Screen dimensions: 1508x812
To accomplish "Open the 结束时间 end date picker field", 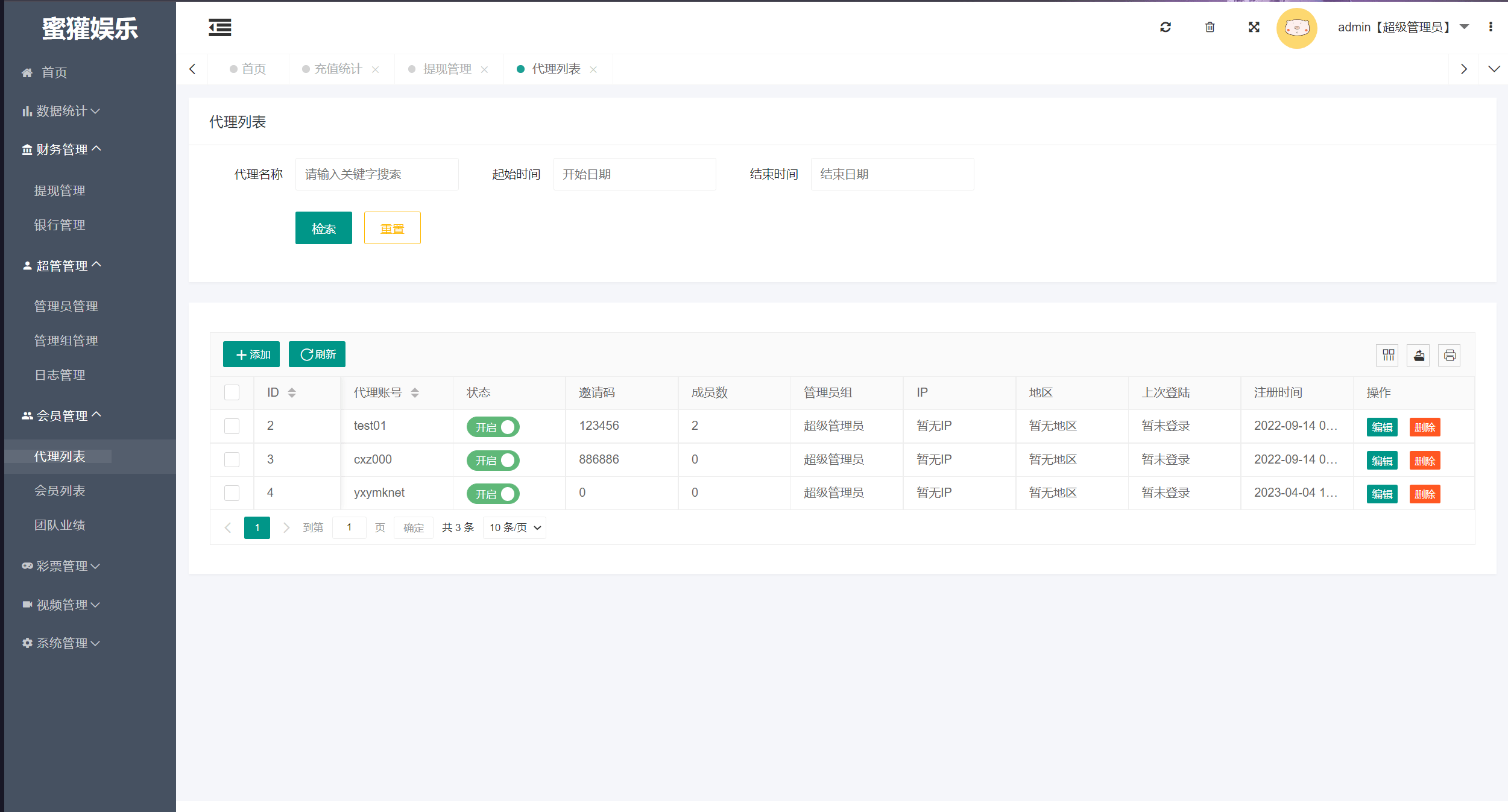I will pyautogui.click(x=892, y=174).
